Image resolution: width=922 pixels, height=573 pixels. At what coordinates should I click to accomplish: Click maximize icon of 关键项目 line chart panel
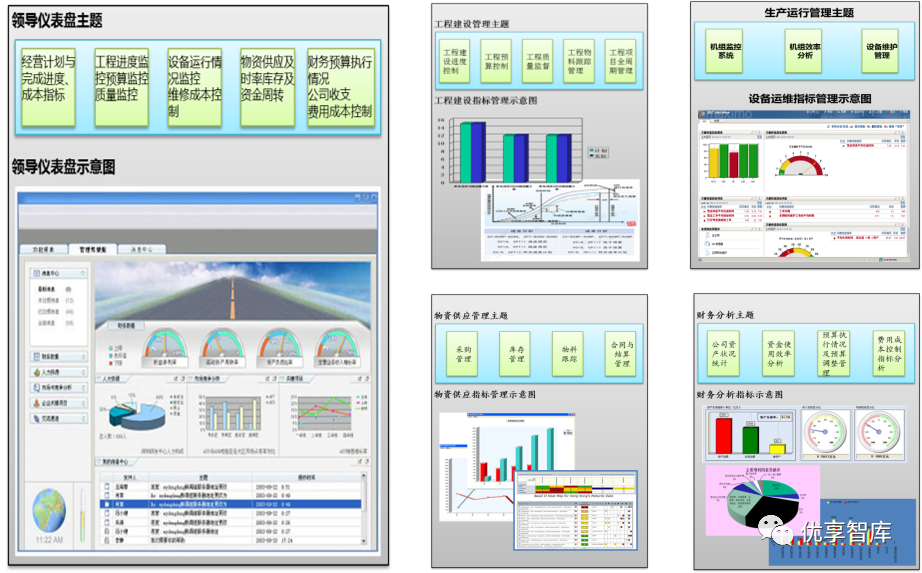coord(367,379)
